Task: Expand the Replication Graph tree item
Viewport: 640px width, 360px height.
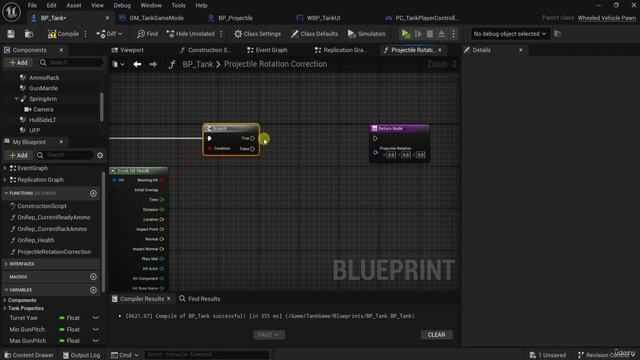Action: pos(5,180)
